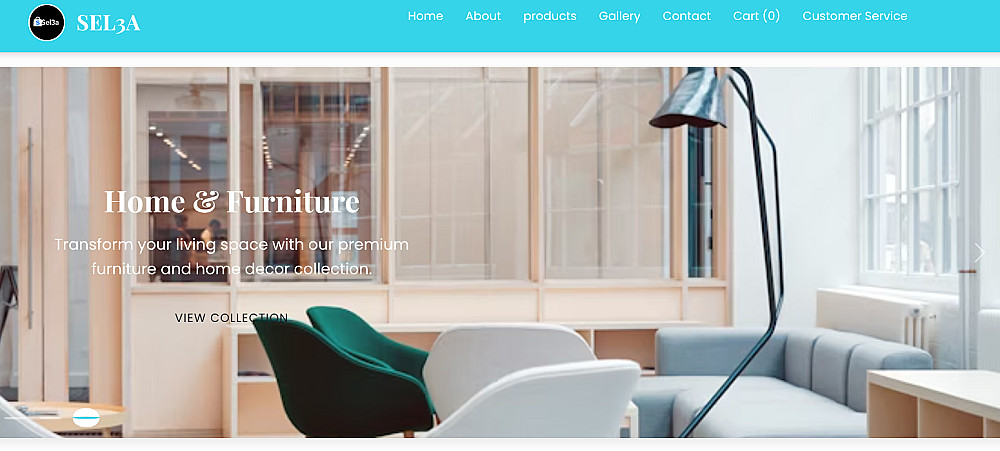1000x451 pixels.
Task: Click the round Sel3a logo icon
Action: [x=47, y=22]
